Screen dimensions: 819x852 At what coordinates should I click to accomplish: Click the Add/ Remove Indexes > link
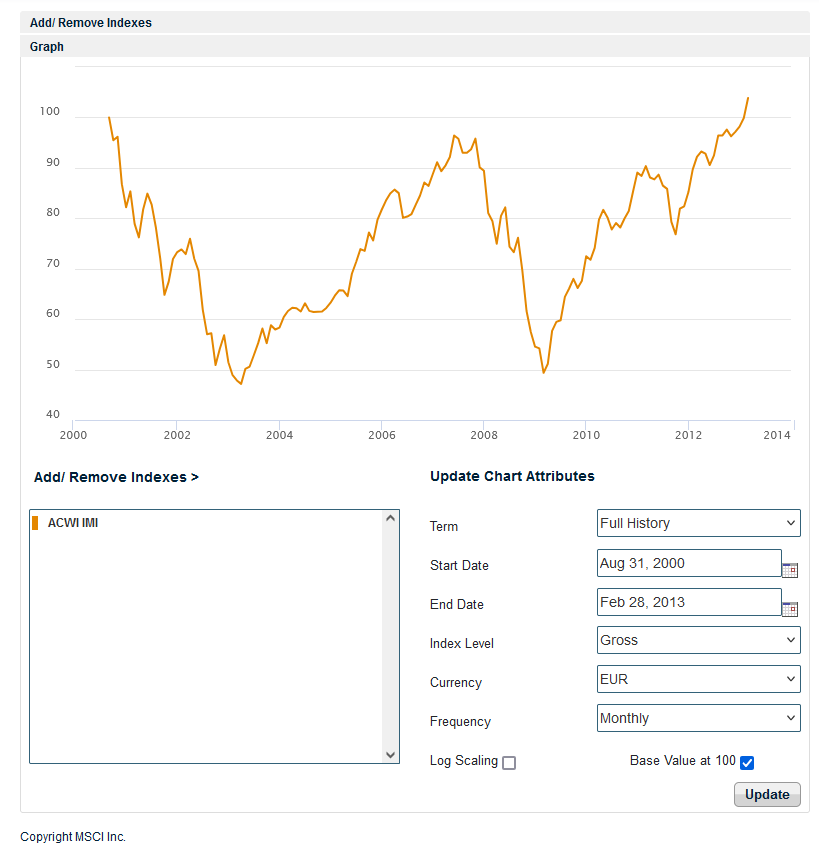116,477
